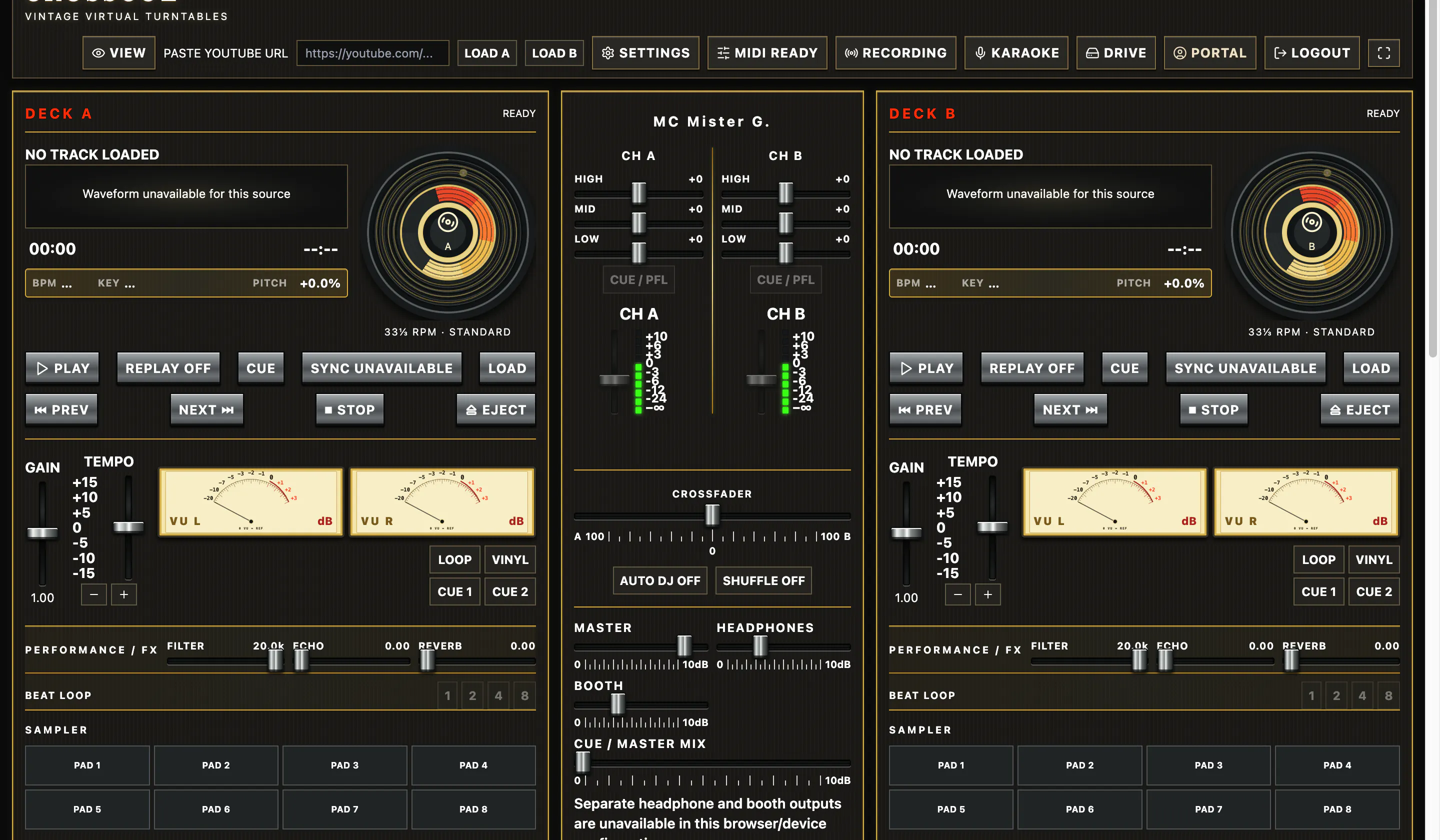1440x840 pixels.
Task: Toggle SHUFFLE OFF
Action: (763, 580)
